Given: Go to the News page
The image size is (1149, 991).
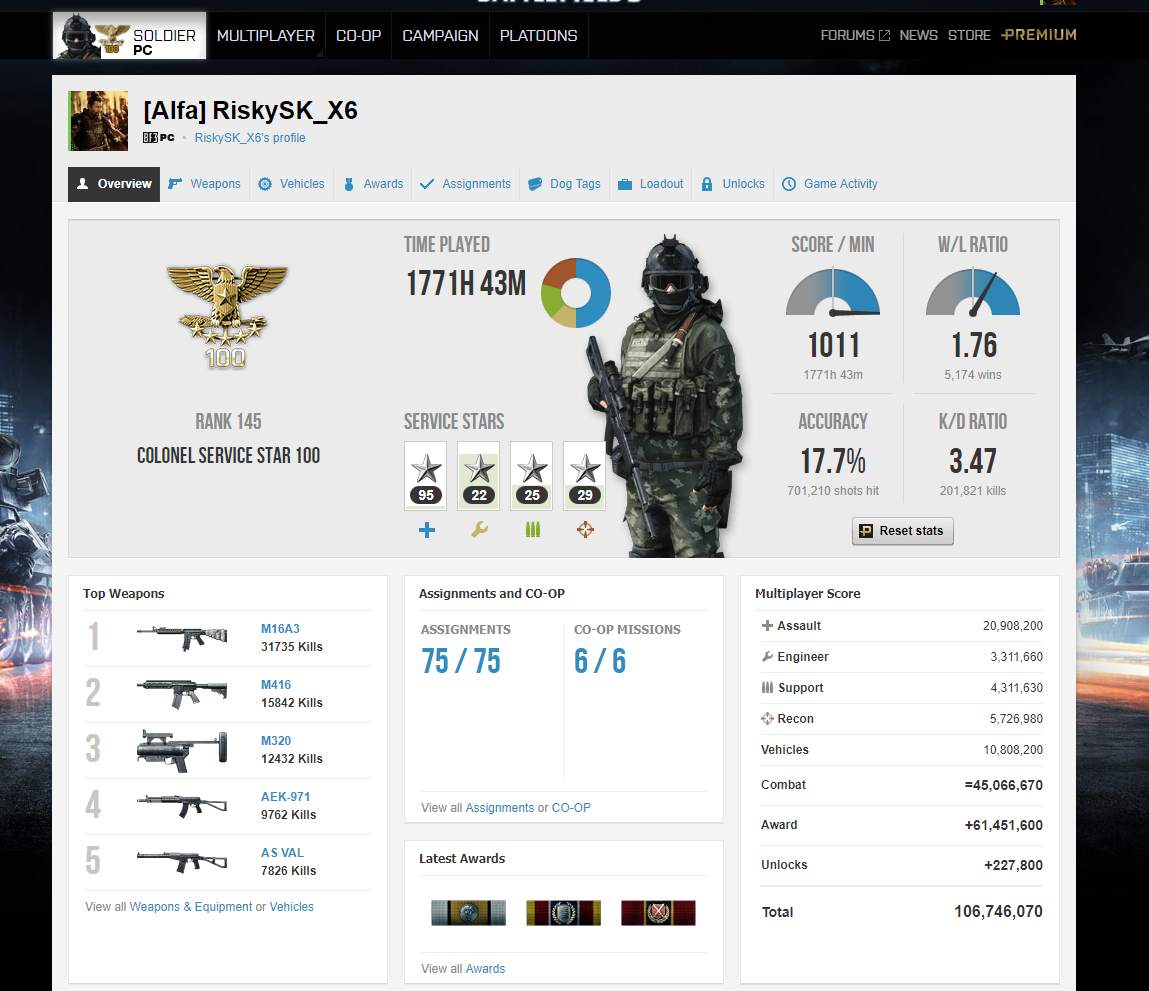Looking at the screenshot, I should 918,35.
